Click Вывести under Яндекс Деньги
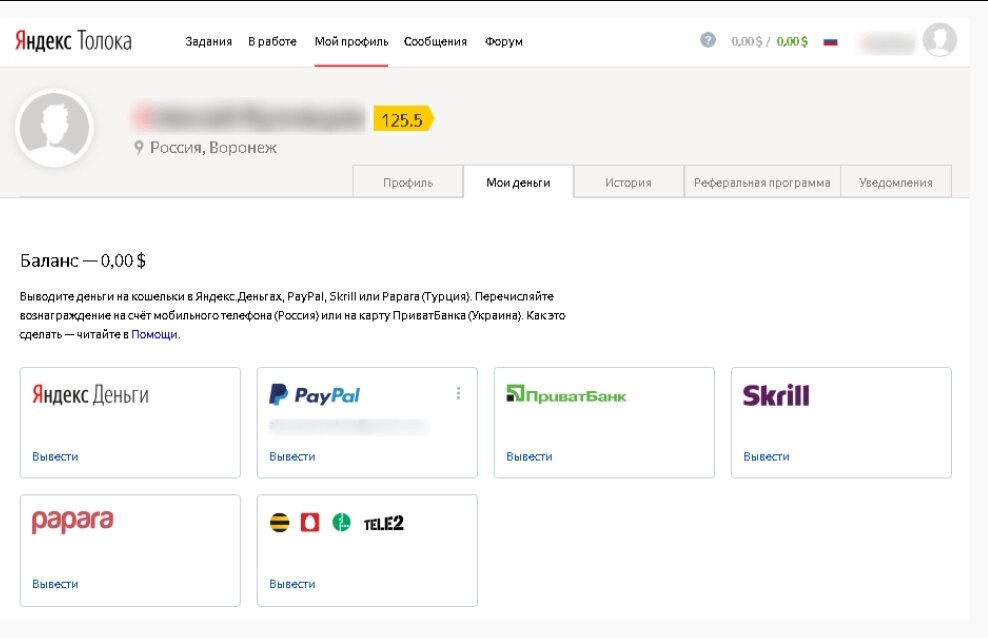This screenshot has width=988, height=638. 55,457
